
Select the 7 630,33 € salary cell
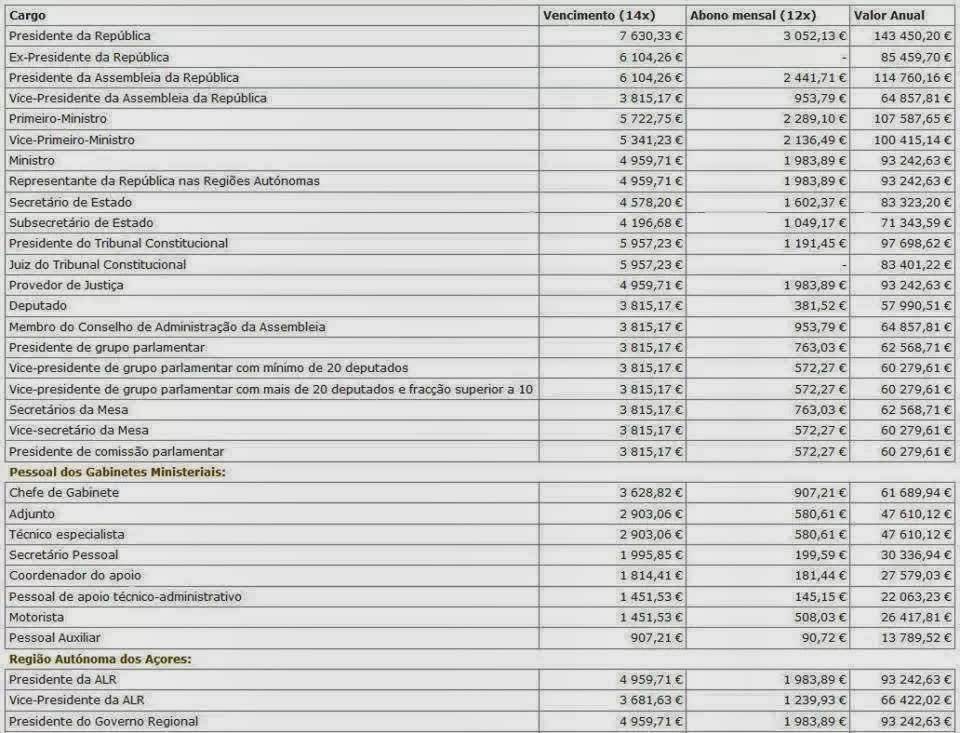coord(651,36)
